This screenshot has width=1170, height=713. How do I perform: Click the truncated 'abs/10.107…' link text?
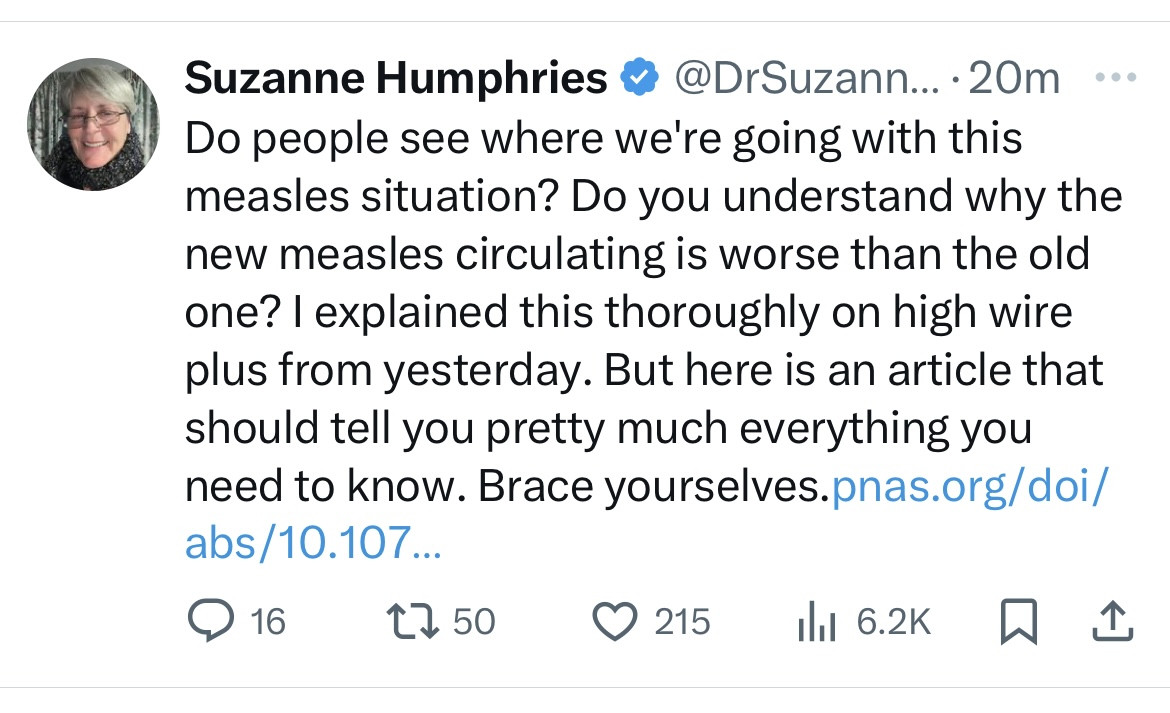point(312,542)
